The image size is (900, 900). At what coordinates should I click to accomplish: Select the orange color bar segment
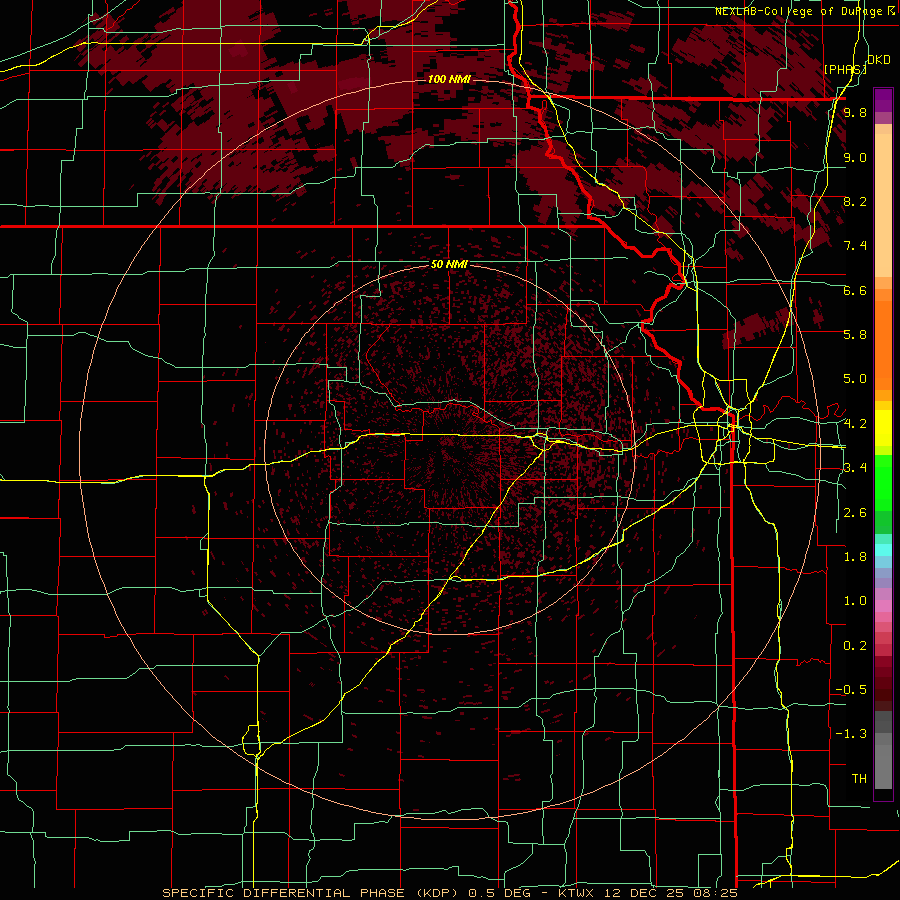coord(883,344)
